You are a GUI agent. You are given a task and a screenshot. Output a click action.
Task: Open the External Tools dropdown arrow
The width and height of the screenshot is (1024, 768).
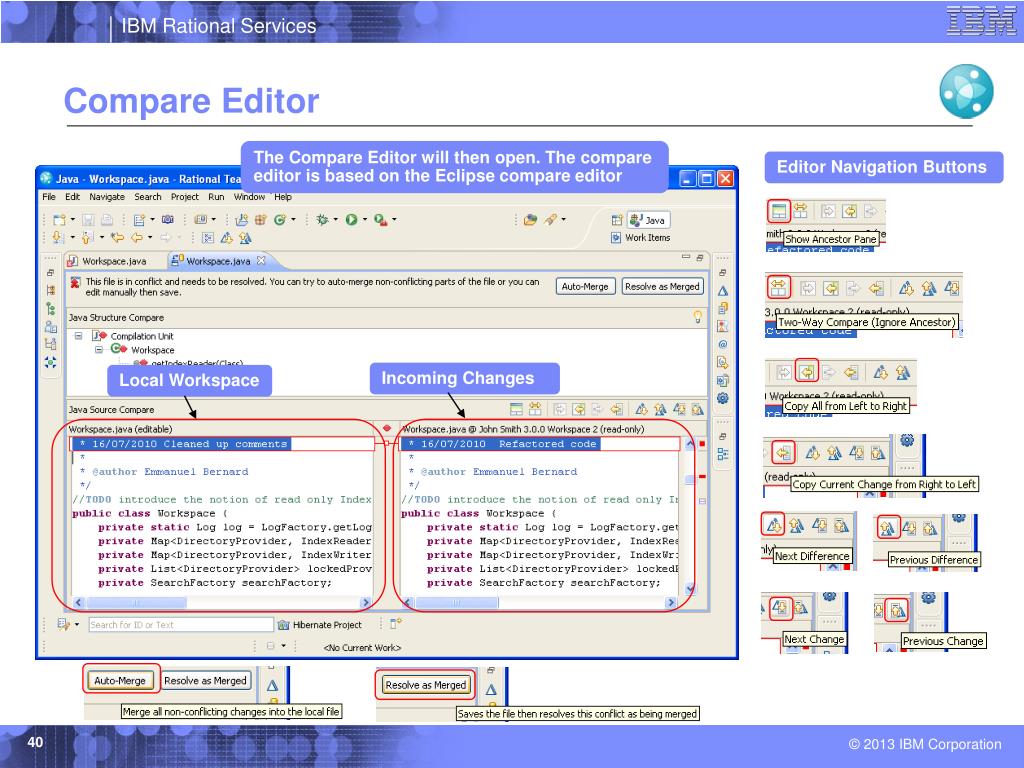394,220
